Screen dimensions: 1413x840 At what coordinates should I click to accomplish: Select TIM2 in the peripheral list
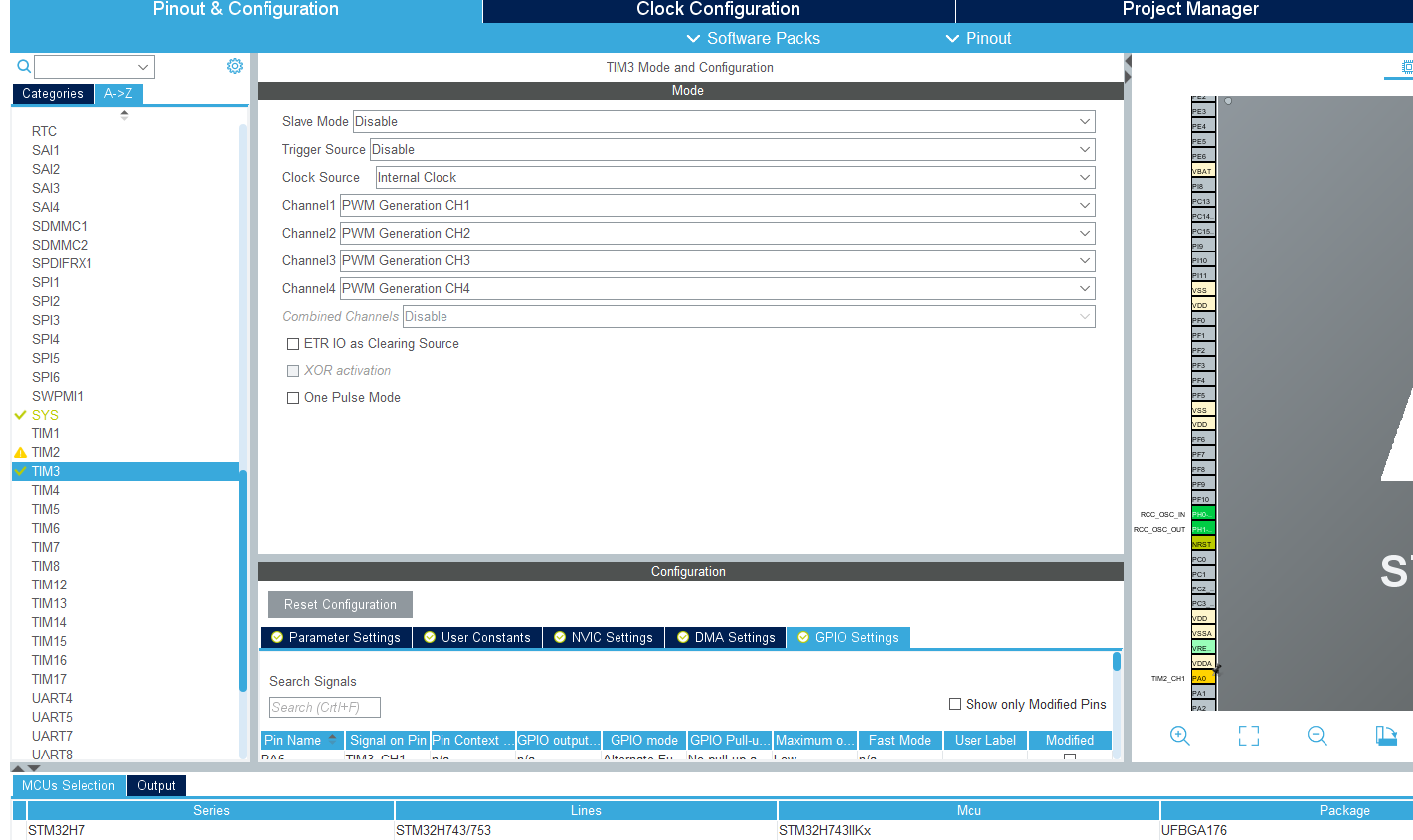point(46,452)
